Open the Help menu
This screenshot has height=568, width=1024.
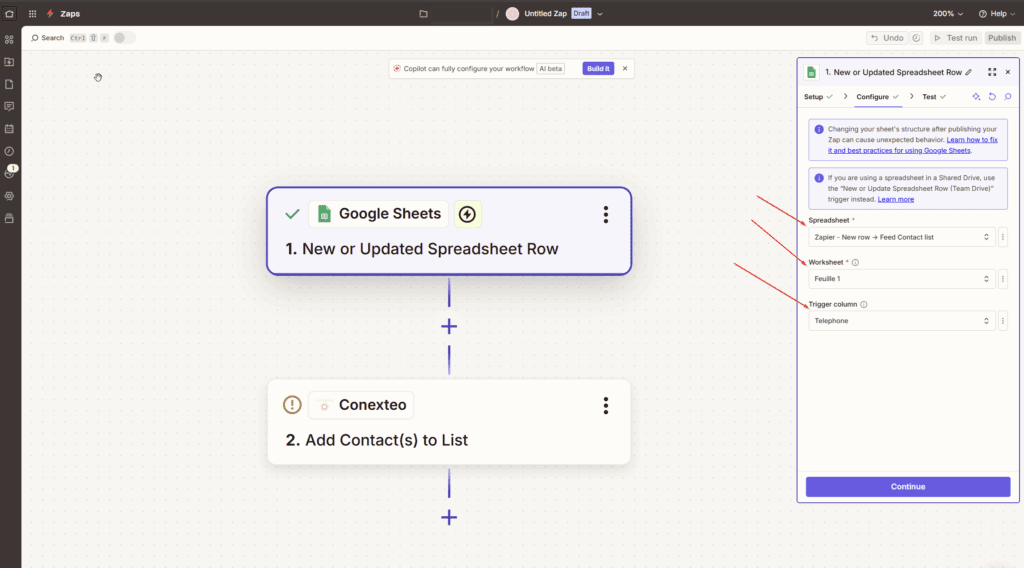(997, 14)
